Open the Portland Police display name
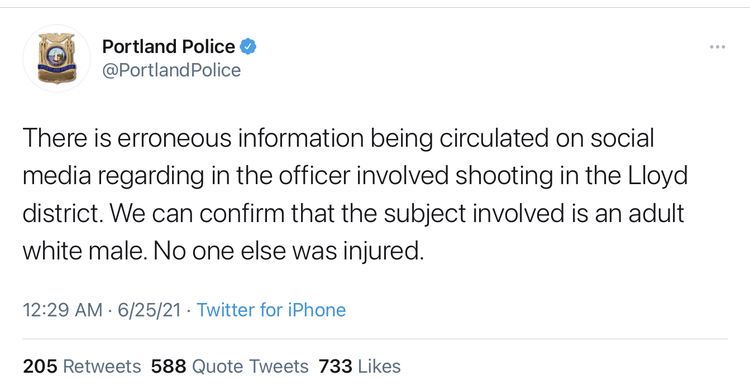The height and width of the screenshot is (385, 750). pyautogui.click(x=168, y=47)
